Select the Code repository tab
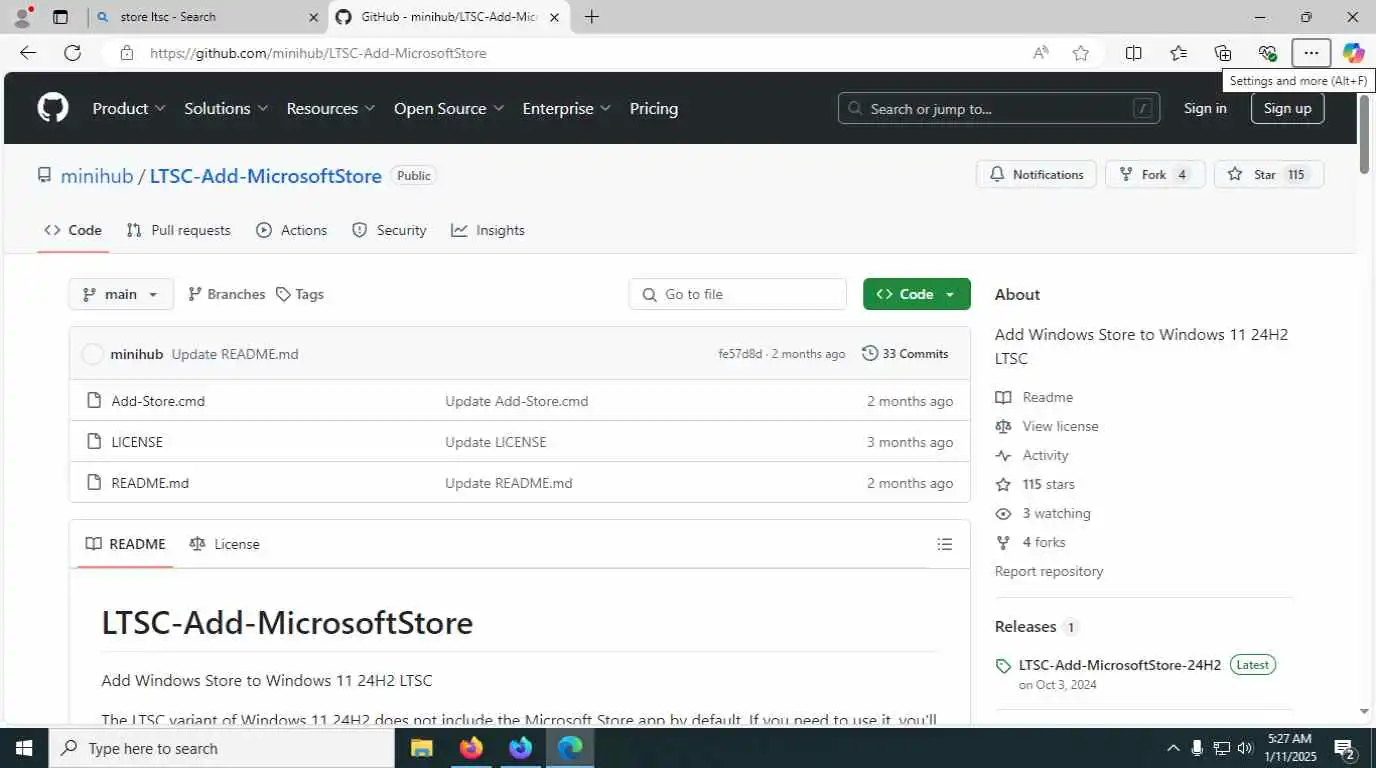 [x=73, y=230]
